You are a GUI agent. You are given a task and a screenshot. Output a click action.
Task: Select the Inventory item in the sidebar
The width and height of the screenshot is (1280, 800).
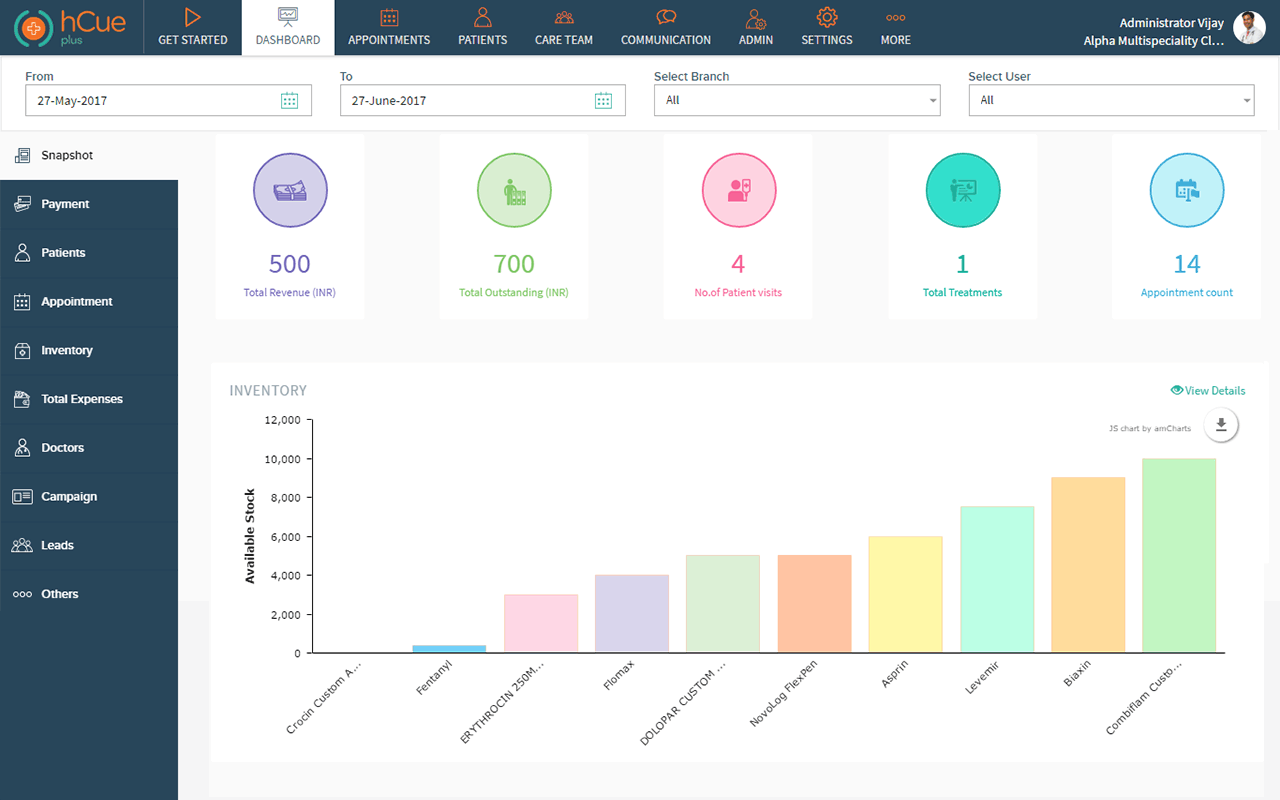(66, 350)
